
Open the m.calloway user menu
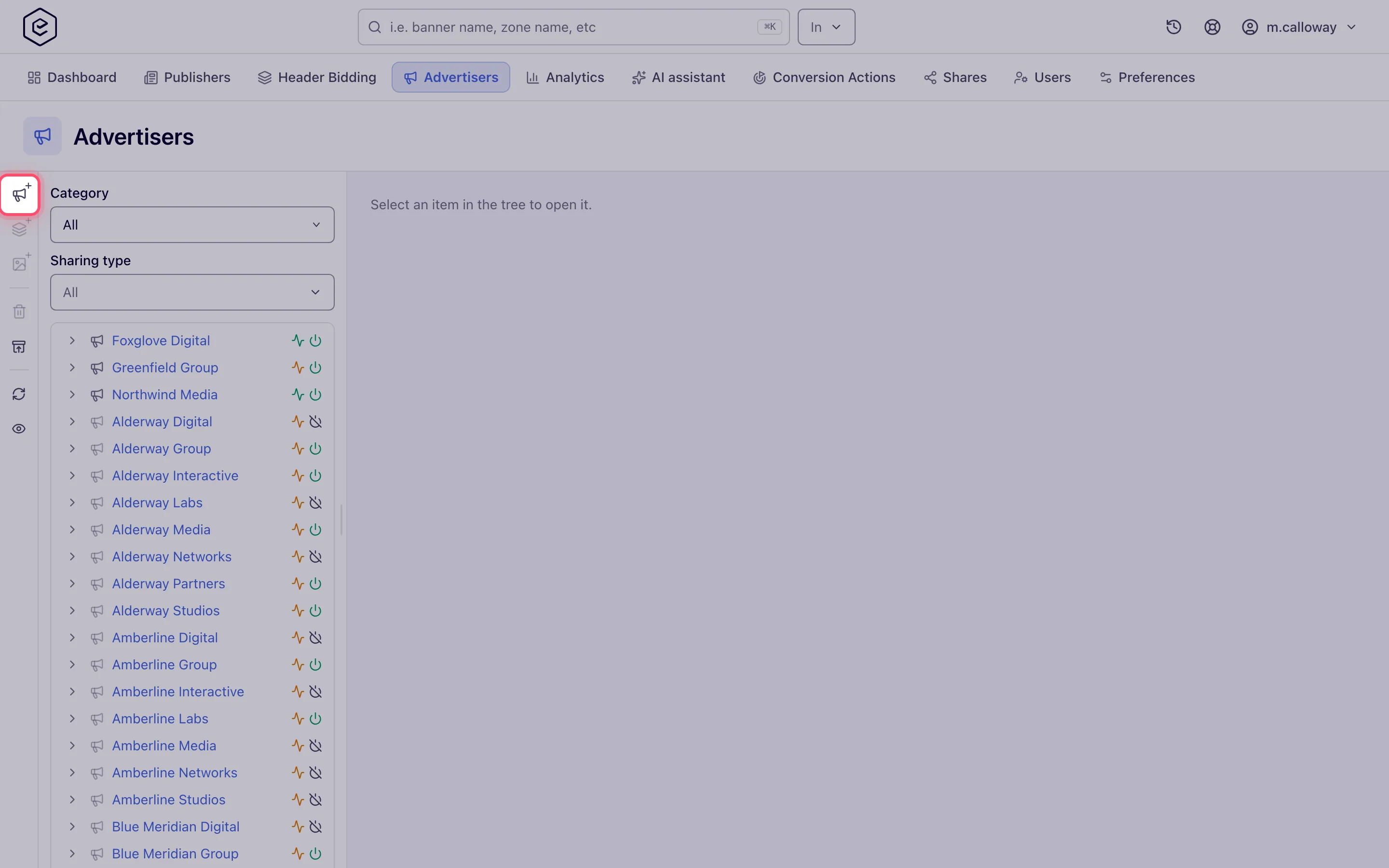[x=1299, y=27]
